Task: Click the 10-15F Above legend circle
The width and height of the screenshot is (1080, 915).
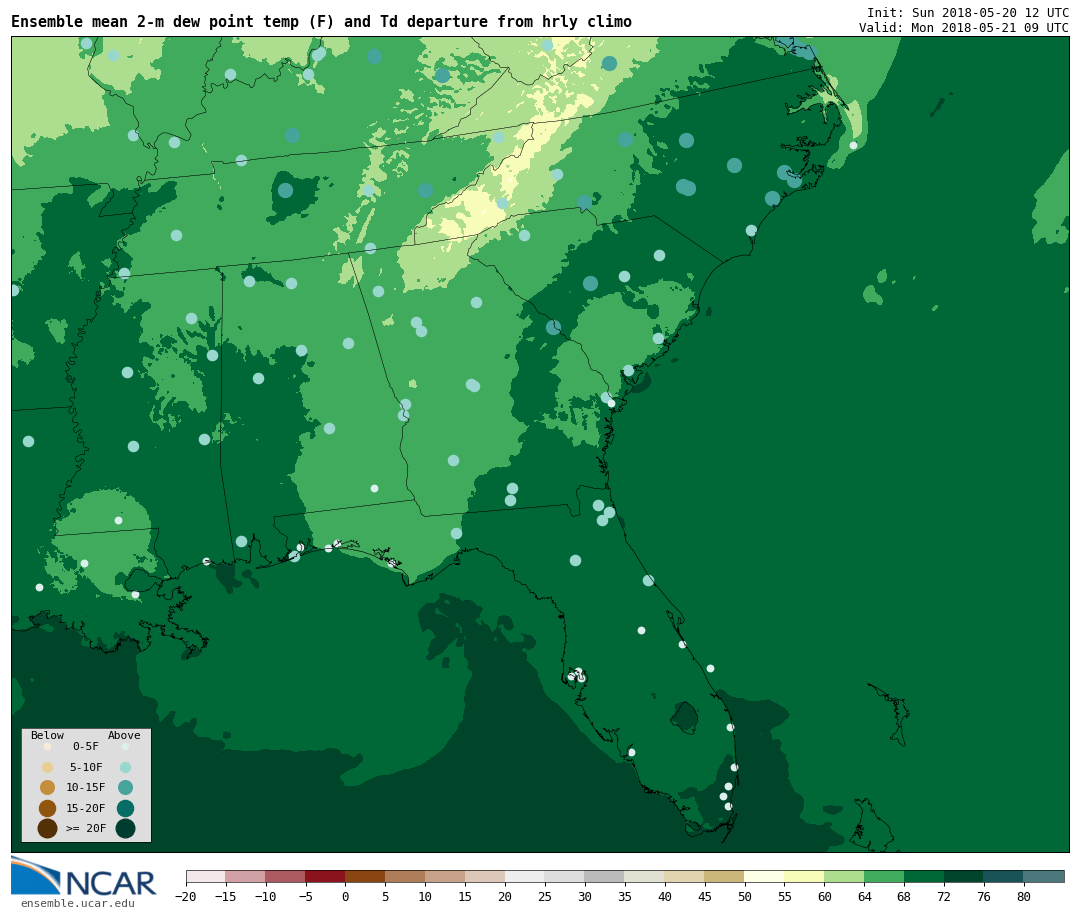Action: coord(125,787)
